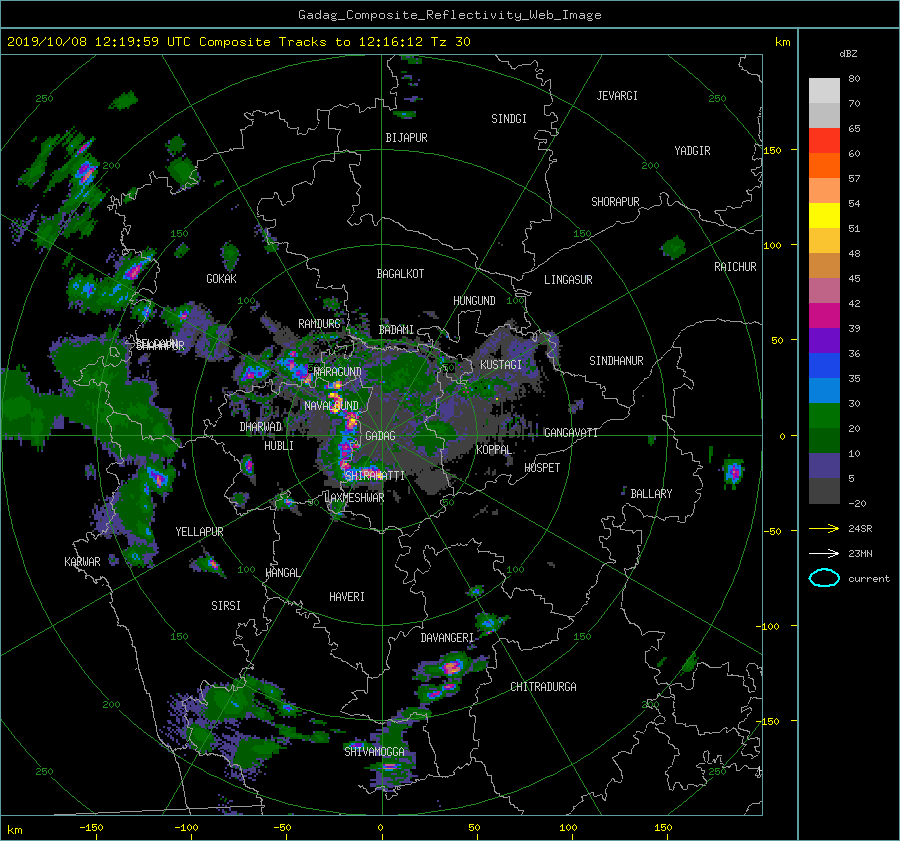Click the YELLAPUR city label
The width and height of the screenshot is (900, 841).
[x=199, y=532]
